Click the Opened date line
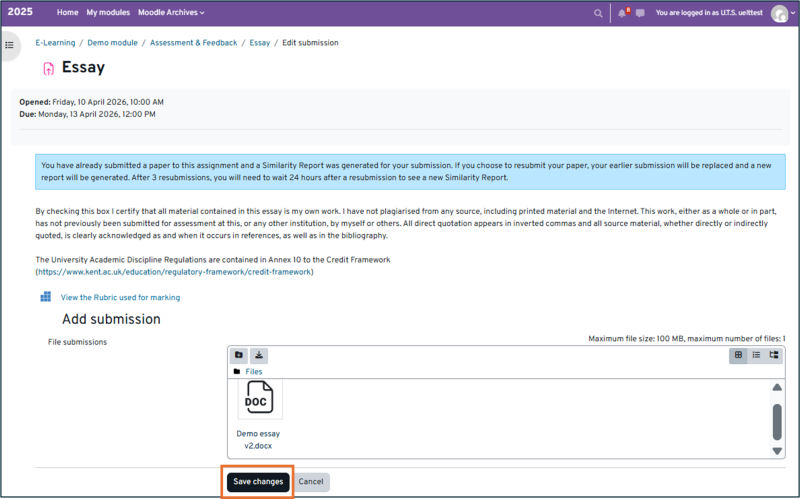 [x=91, y=102]
